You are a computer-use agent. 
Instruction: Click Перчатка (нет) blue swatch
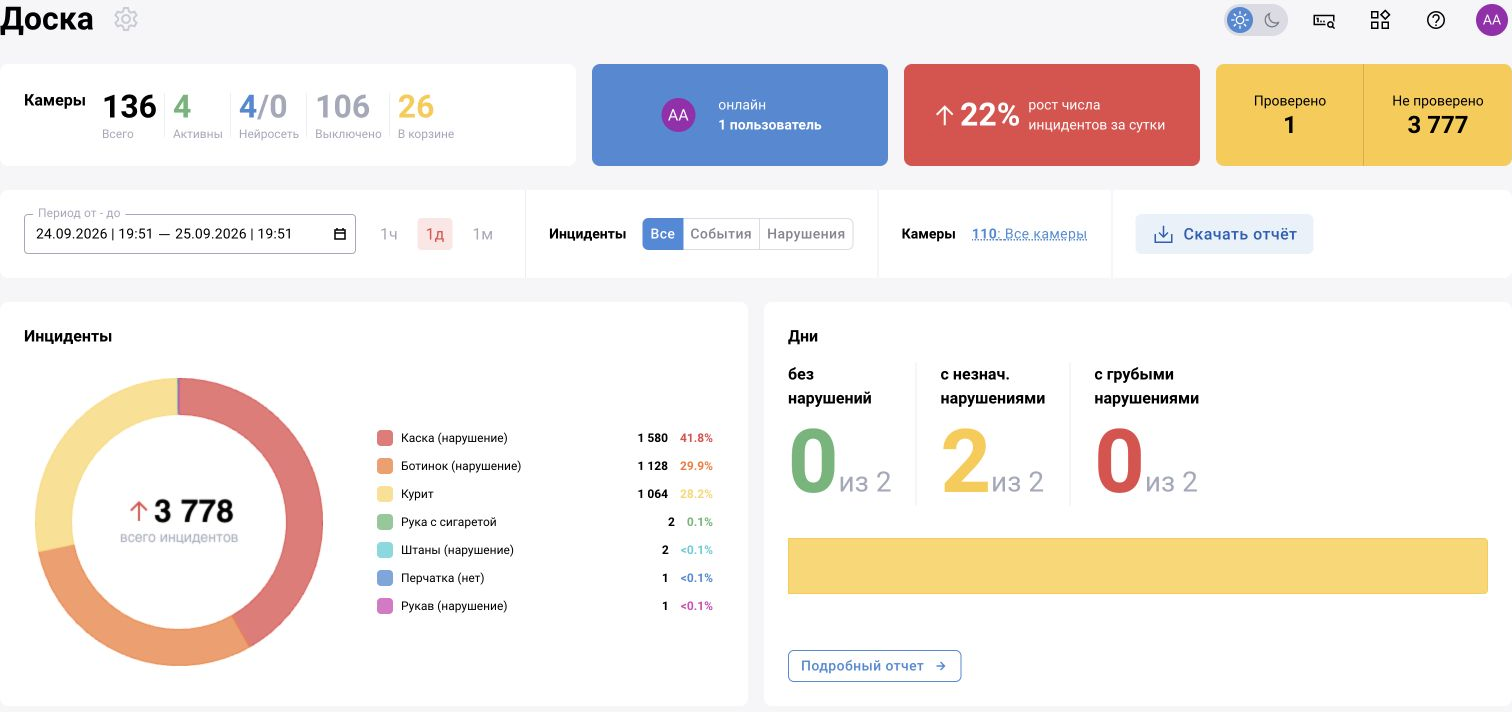tap(385, 578)
